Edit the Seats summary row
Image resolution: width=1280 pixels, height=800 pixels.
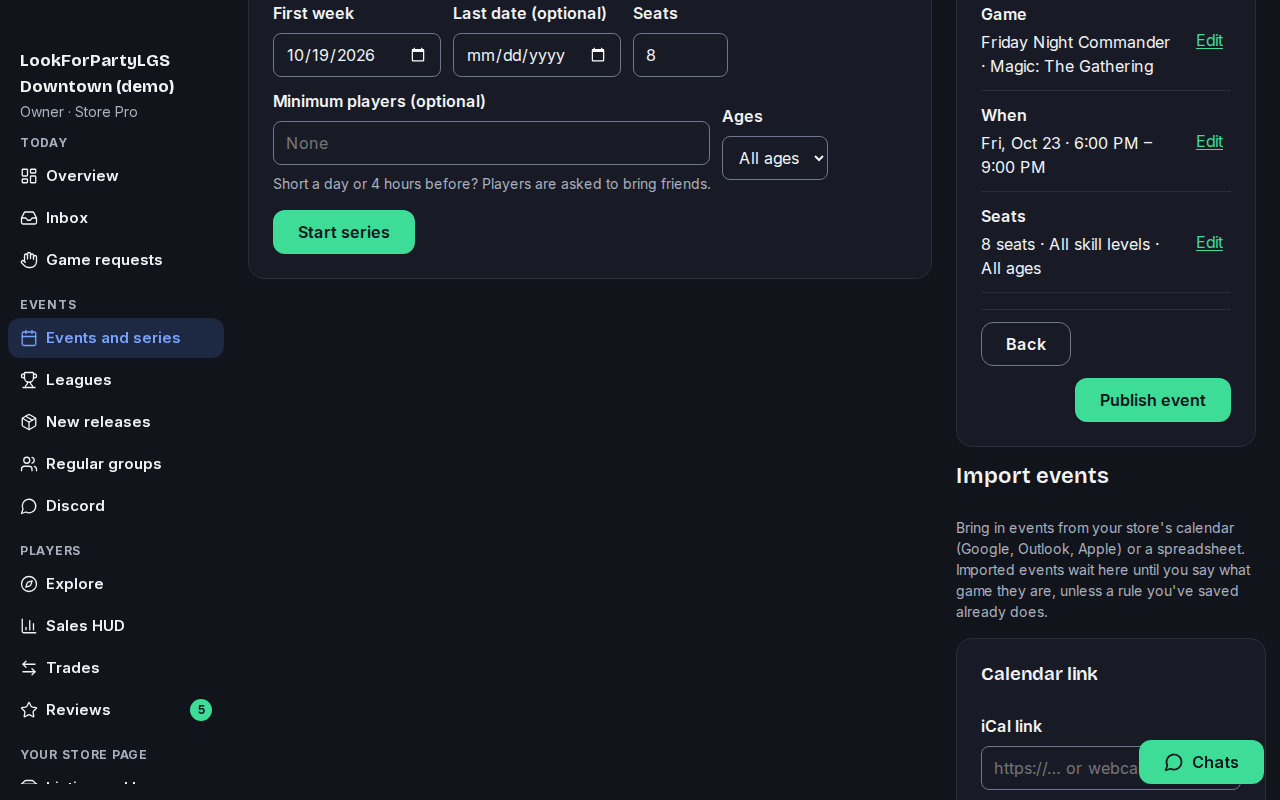pyautogui.click(x=1209, y=242)
